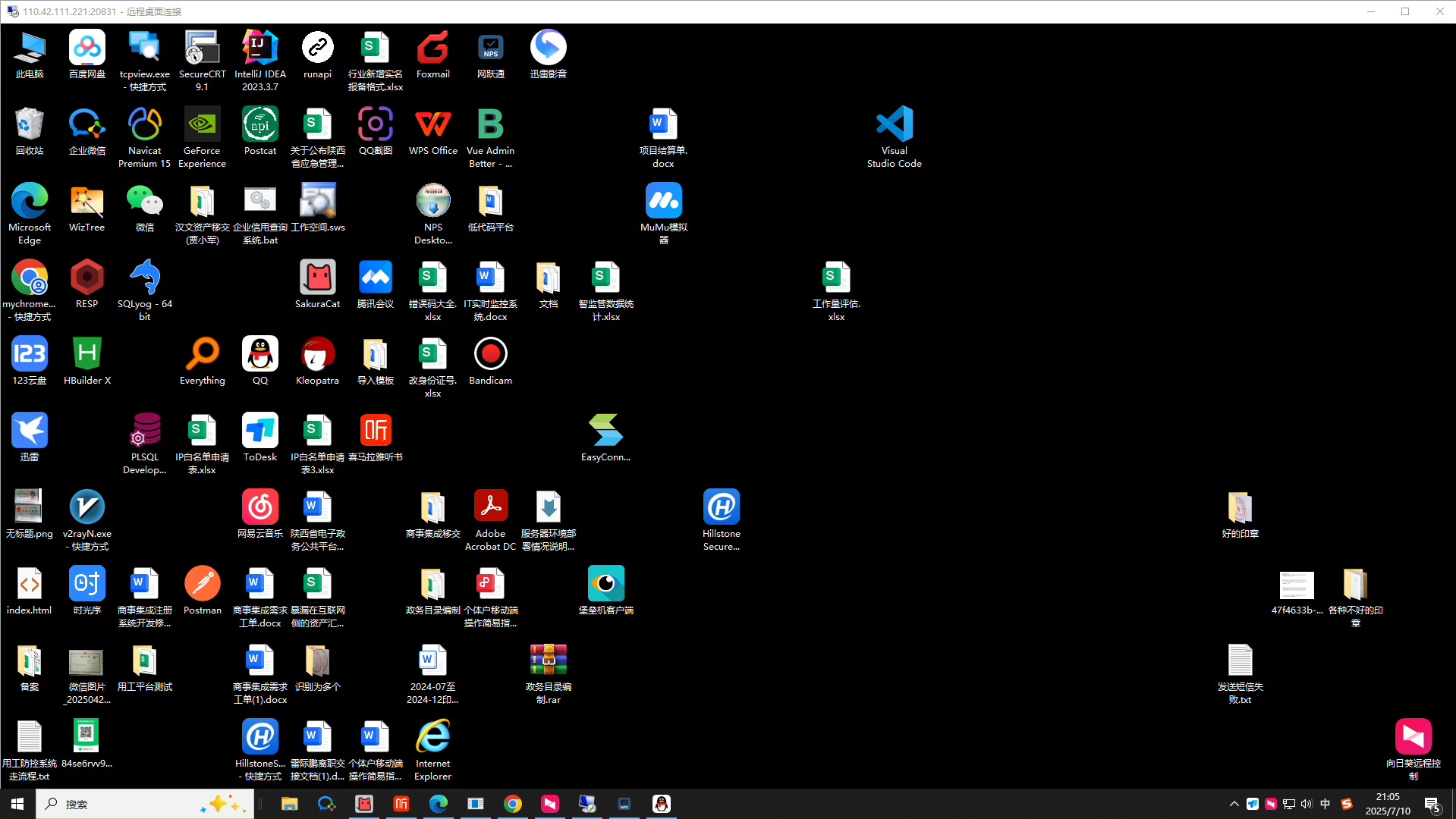Select the MuMu模拟器 icon
Image resolution: width=1456 pixels, height=819 pixels.
coord(664,214)
